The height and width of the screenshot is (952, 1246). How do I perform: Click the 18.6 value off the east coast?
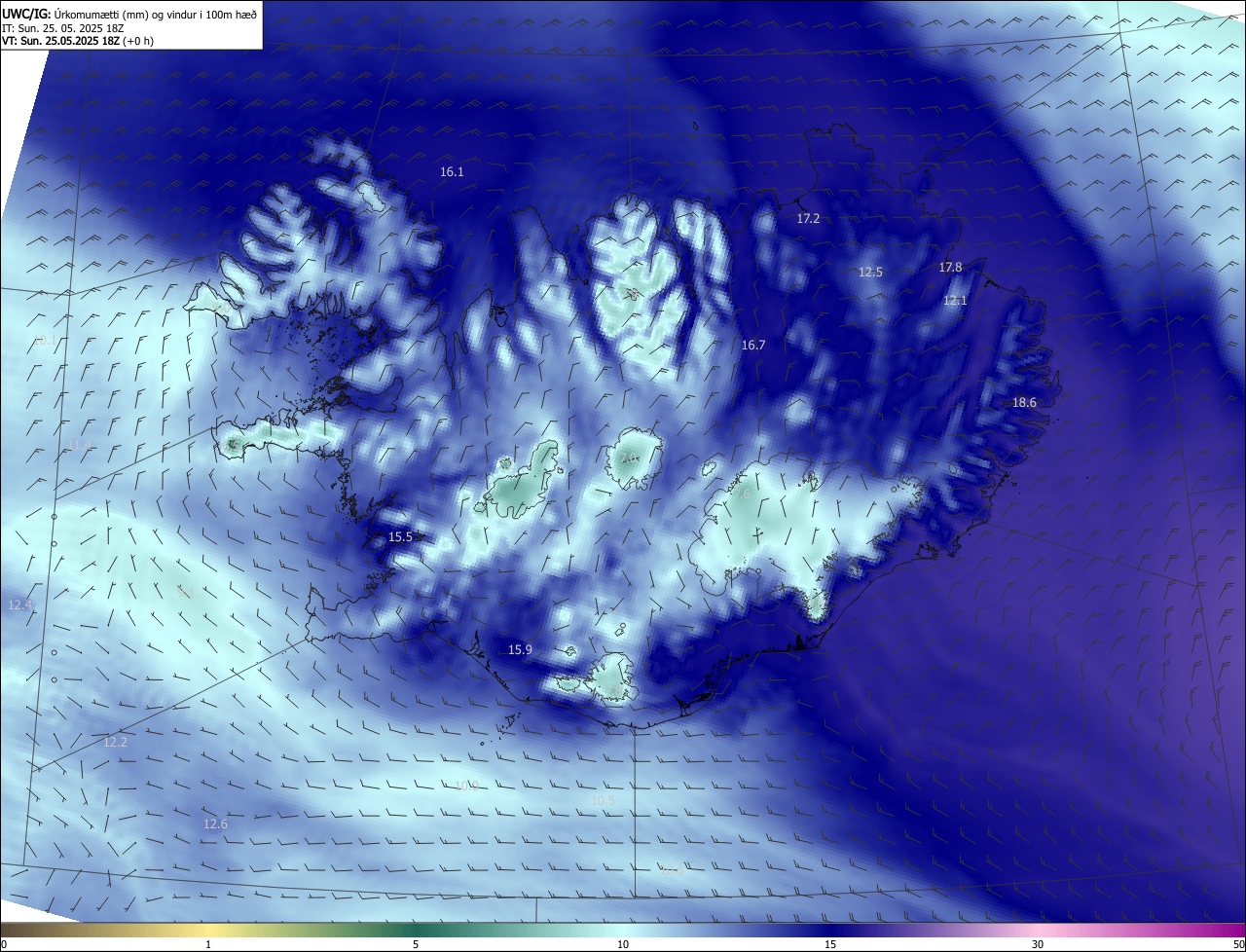[x=1024, y=403]
